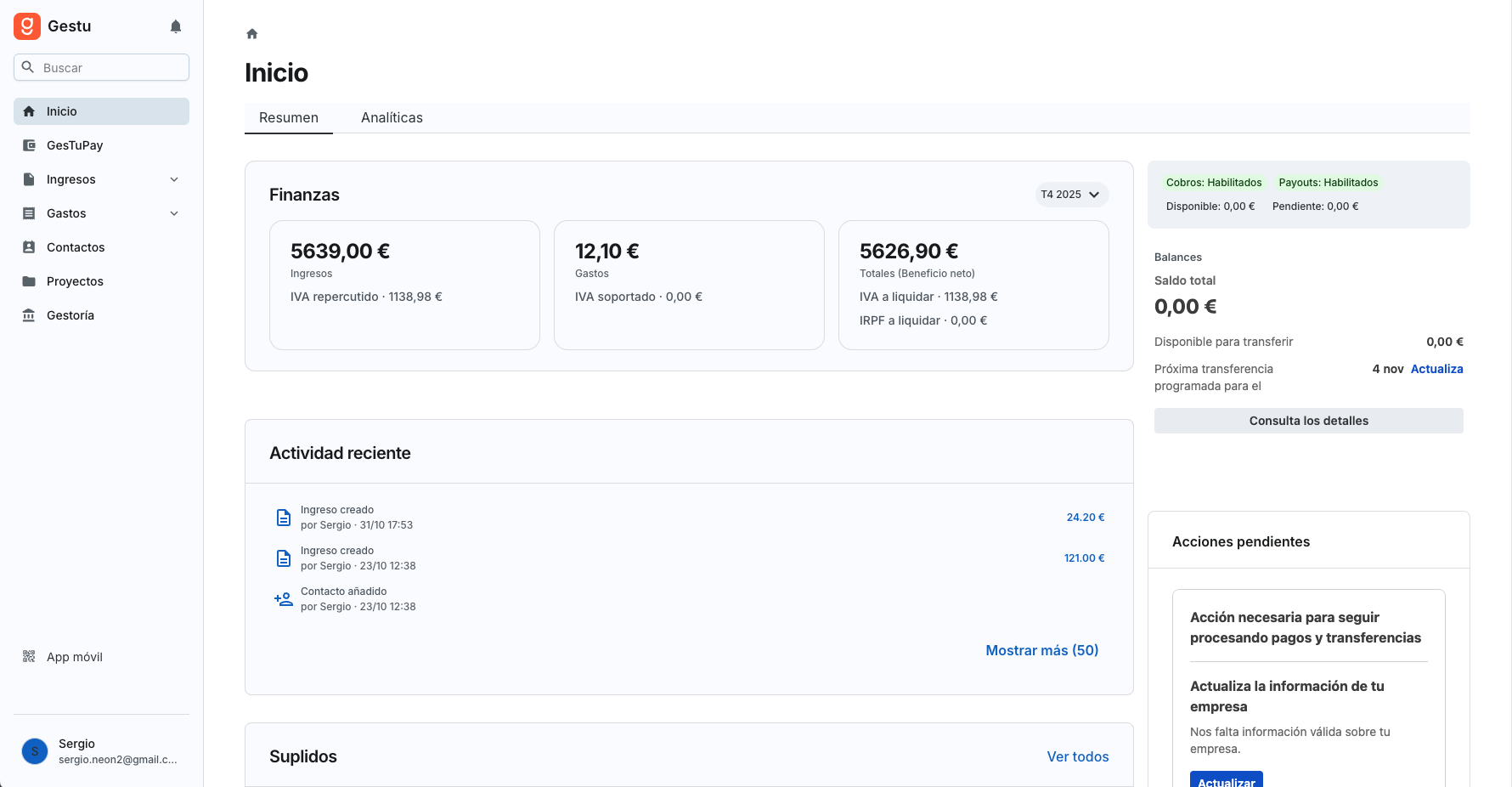Viewport: 1512px width, 787px height.
Task: Open Ver todos in Suplidos
Action: (1077, 756)
